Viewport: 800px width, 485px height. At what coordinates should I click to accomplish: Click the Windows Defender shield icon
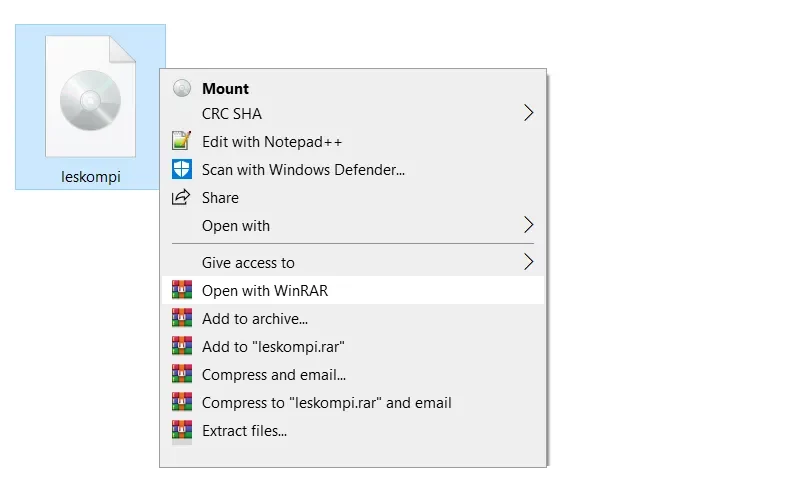tap(182, 169)
